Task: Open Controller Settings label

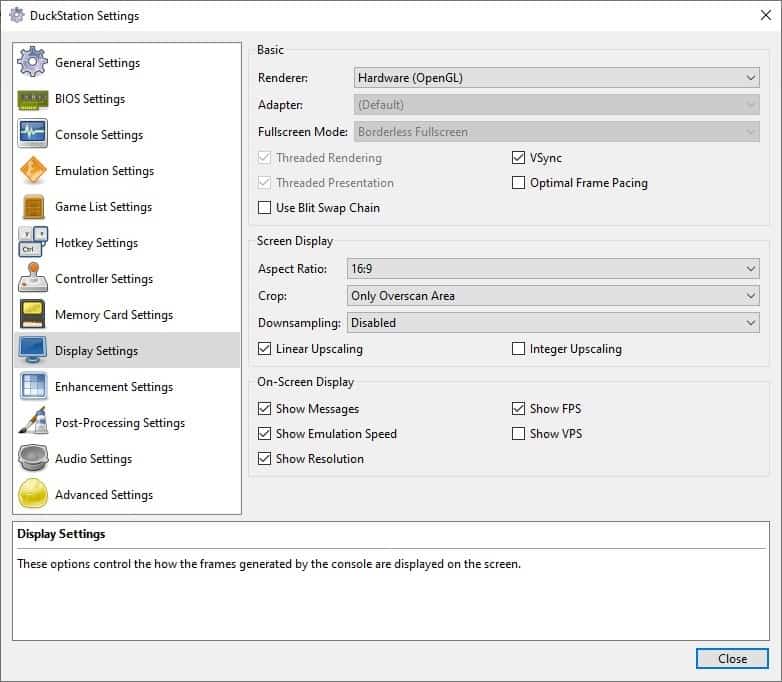Action: pyautogui.click(x=104, y=278)
